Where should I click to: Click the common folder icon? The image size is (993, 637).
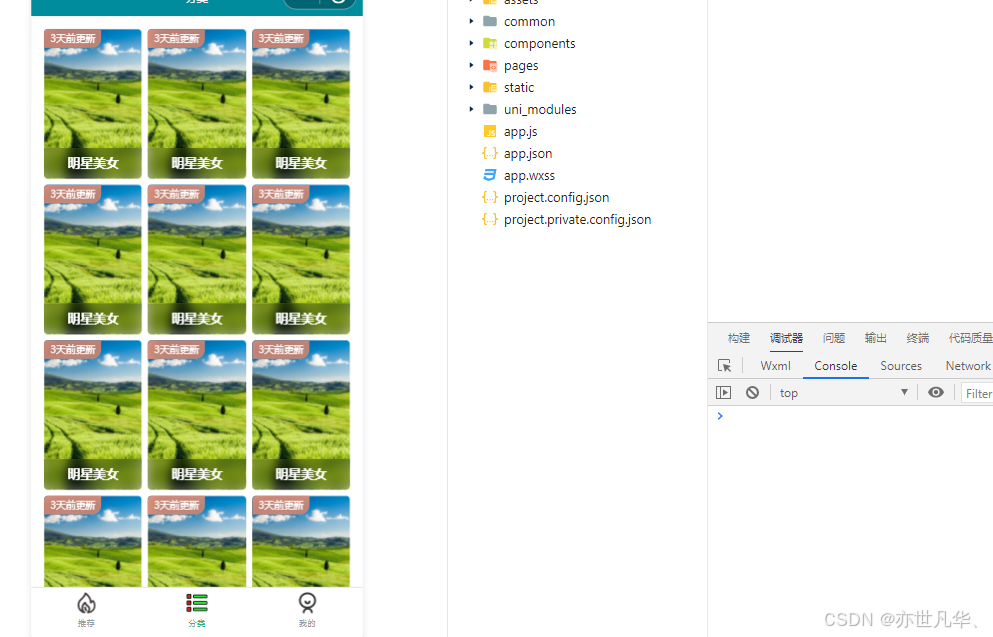tap(490, 21)
